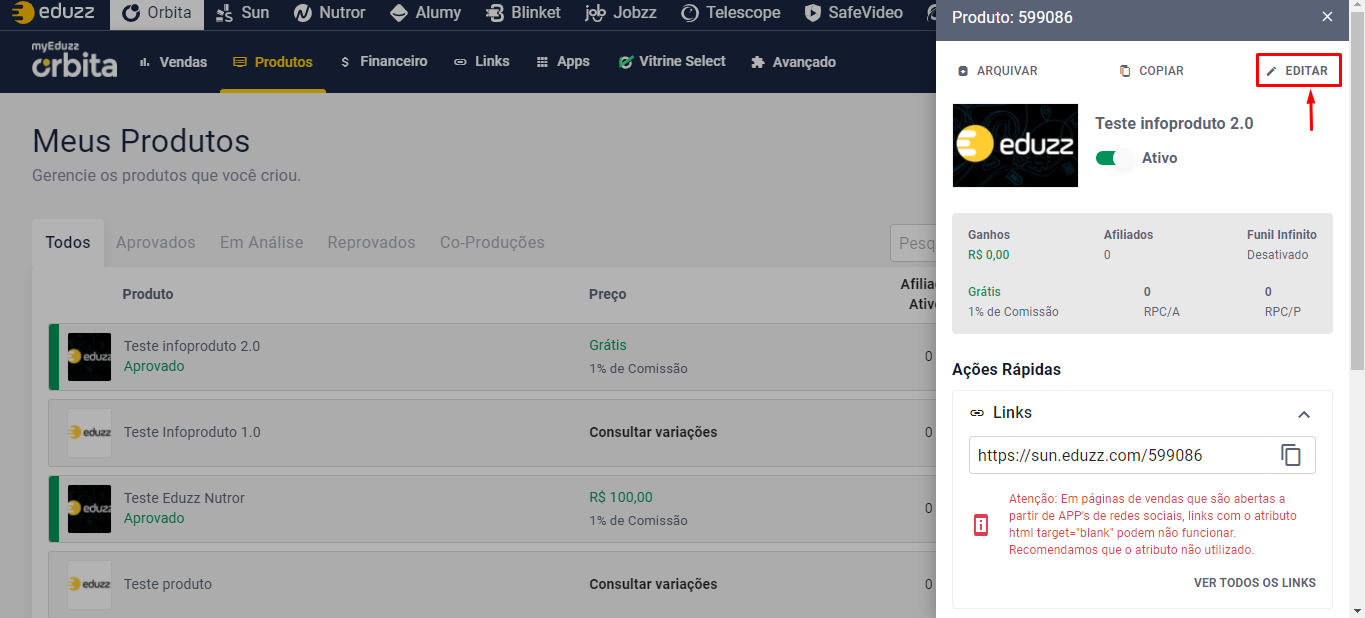Collapse the Links section chevron
Image resolution: width=1365 pixels, height=618 pixels.
click(x=1303, y=414)
